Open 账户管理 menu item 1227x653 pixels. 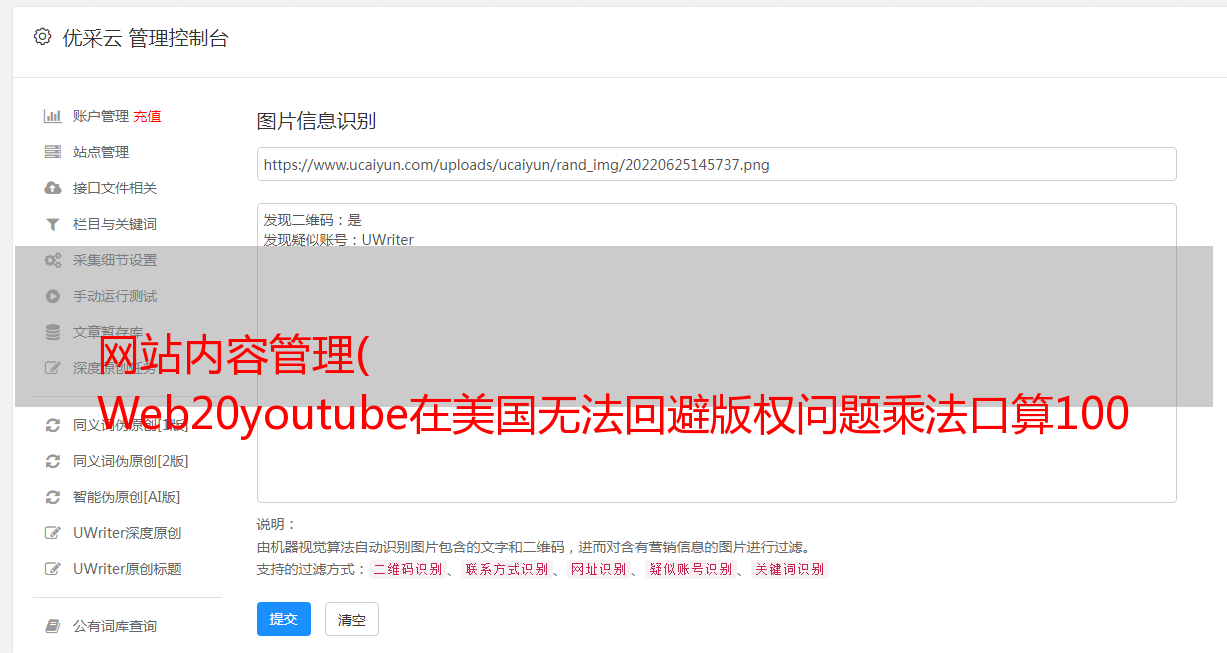pyautogui.click(x=101, y=116)
